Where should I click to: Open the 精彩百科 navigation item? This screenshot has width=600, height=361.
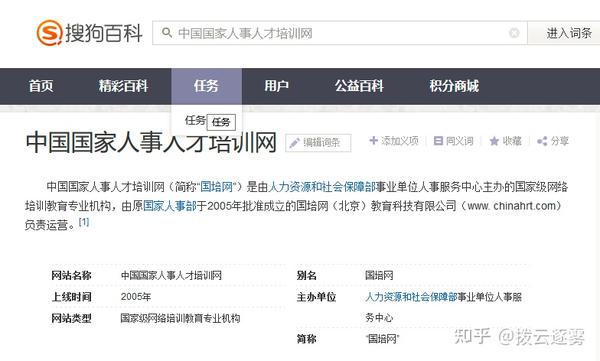click(123, 86)
